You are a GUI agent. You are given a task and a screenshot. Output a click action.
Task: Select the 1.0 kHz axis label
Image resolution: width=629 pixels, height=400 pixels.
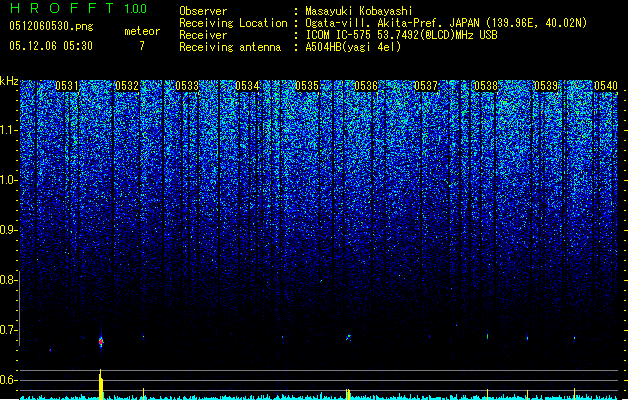(9, 180)
